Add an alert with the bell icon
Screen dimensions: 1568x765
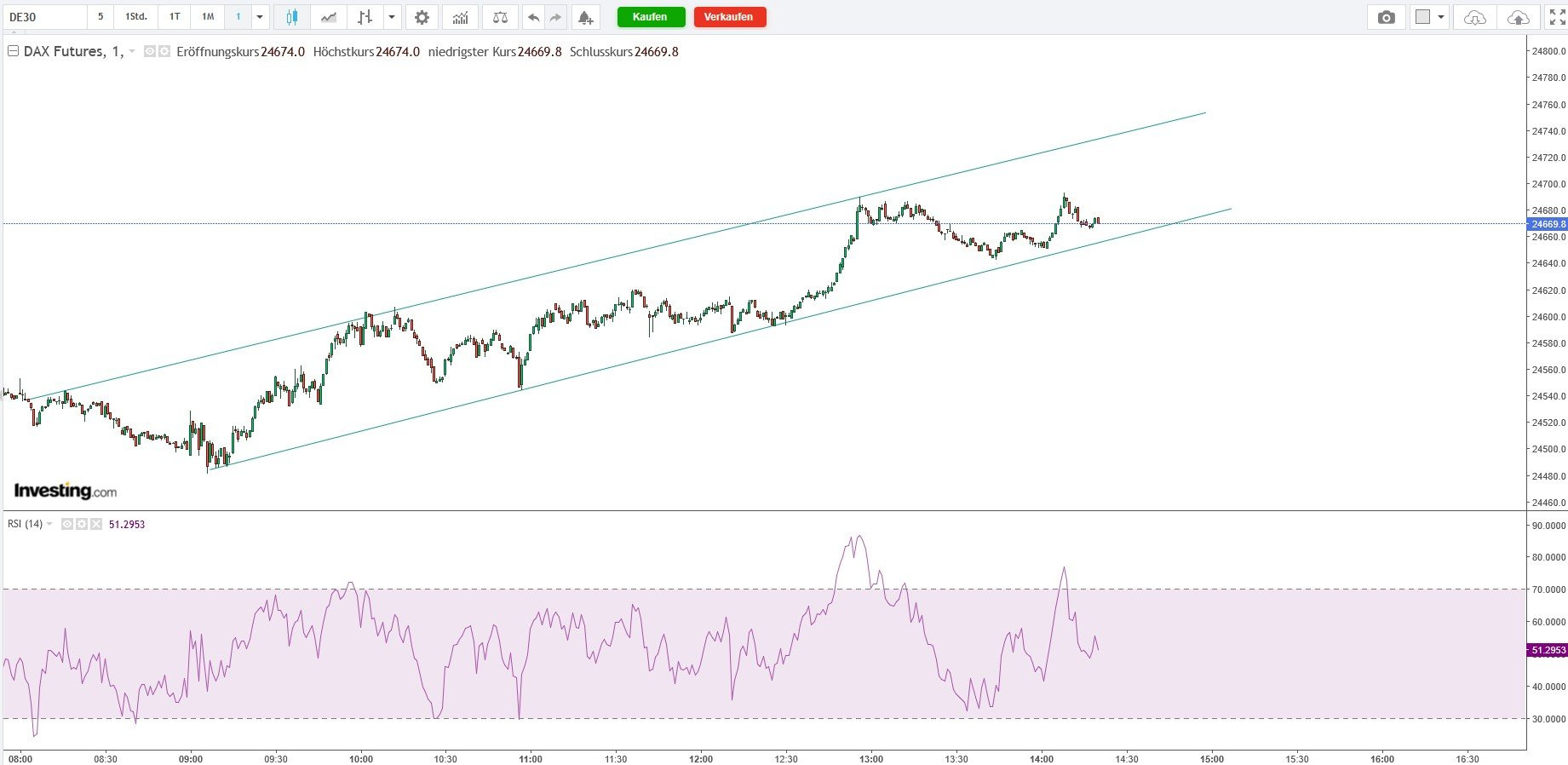pos(584,17)
